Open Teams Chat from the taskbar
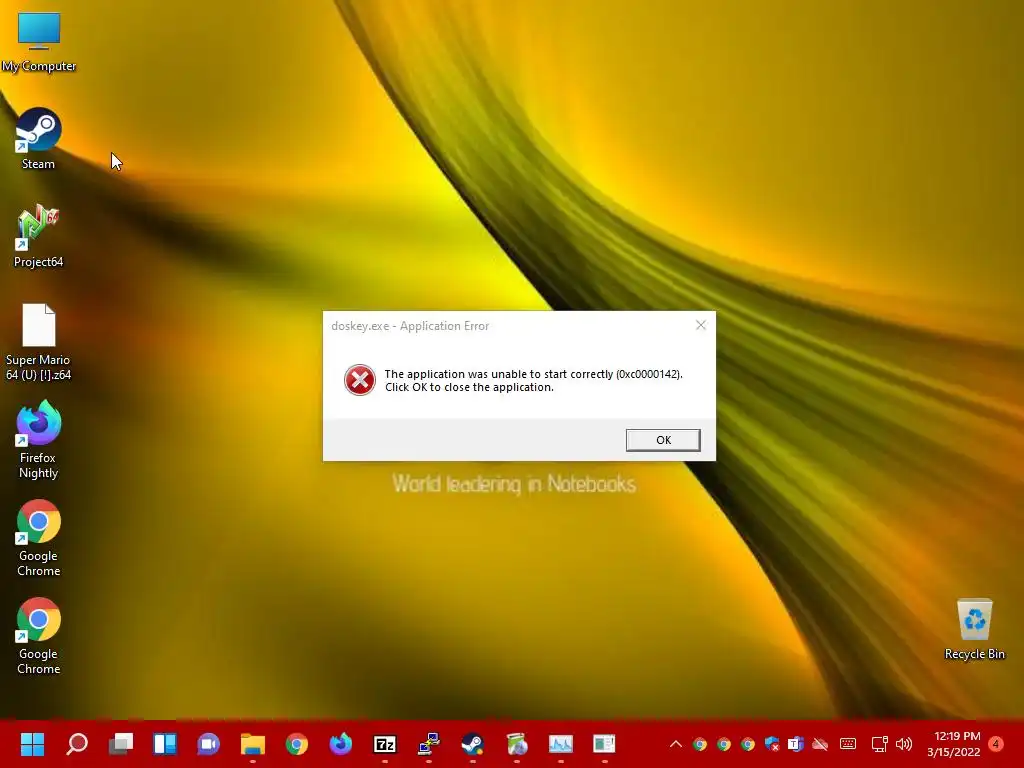The image size is (1024, 768). tap(208, 744)
